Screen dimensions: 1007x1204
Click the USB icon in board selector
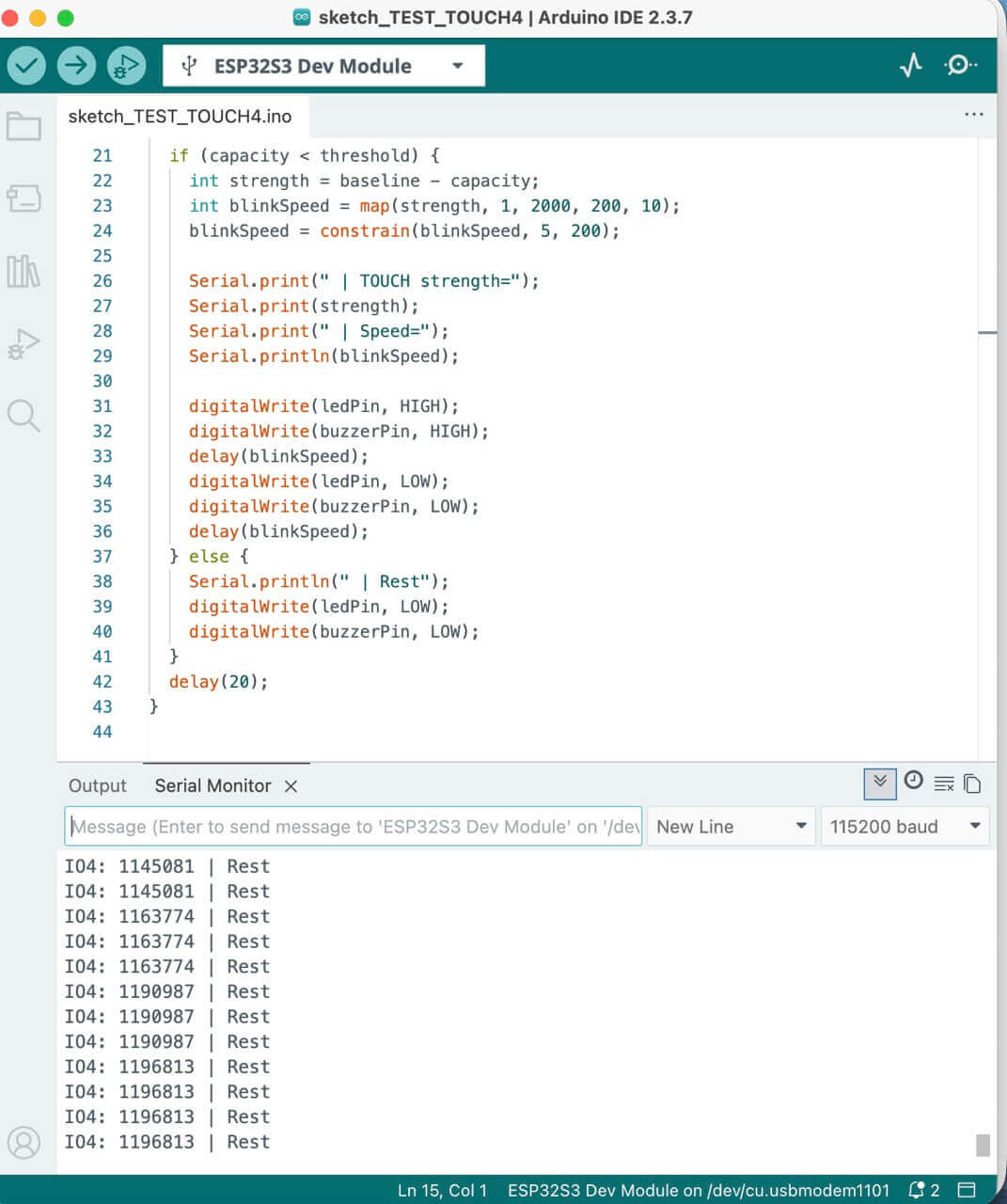coord(189,66)
